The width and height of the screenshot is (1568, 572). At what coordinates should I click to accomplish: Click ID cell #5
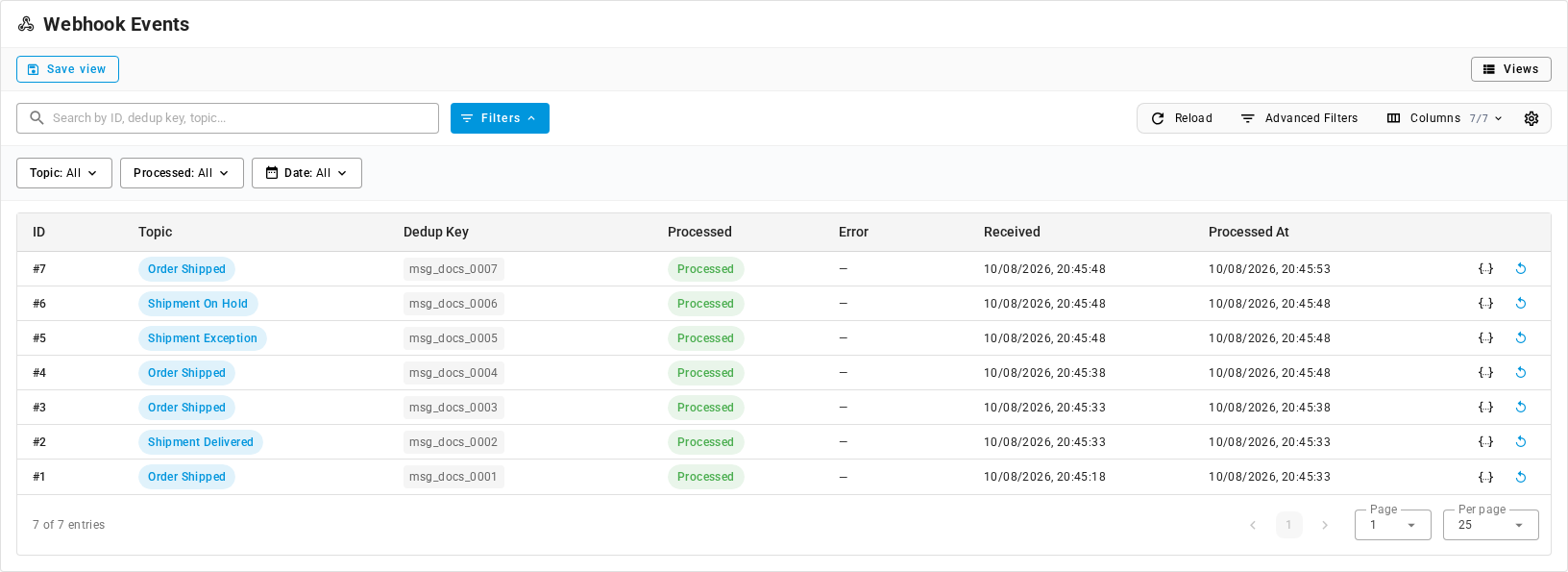click(x=39, y=338)
